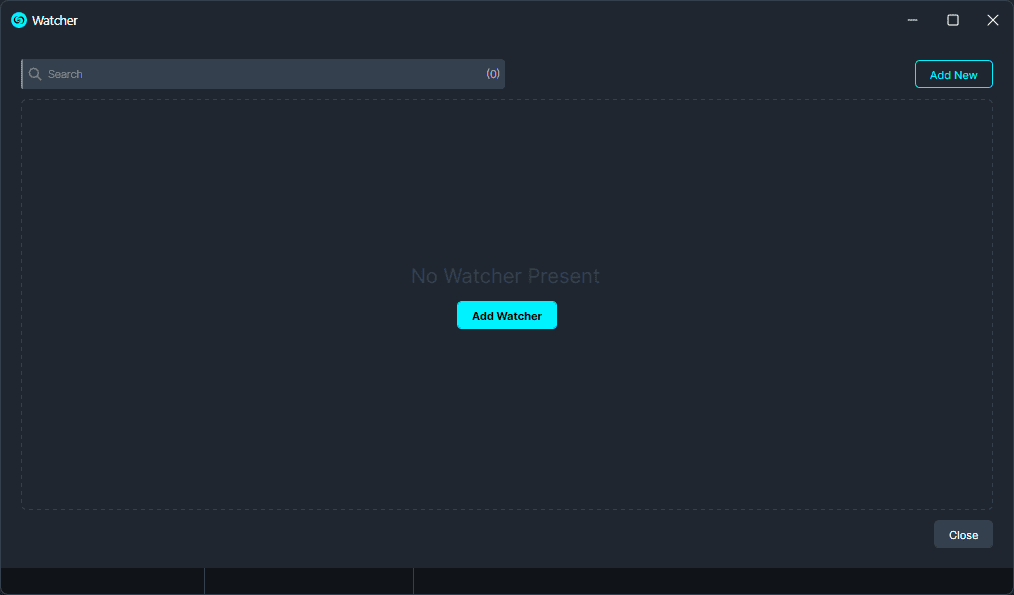
Task: Click the second vertical divider in status bar
Action: tap(413, 581)
